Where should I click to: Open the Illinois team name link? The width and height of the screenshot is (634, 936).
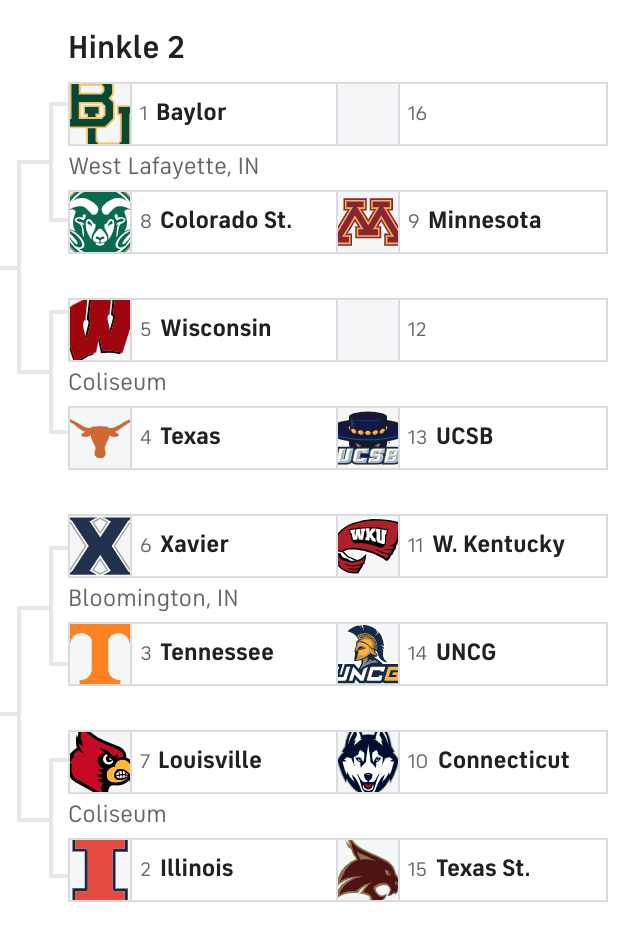pos(196,868)
